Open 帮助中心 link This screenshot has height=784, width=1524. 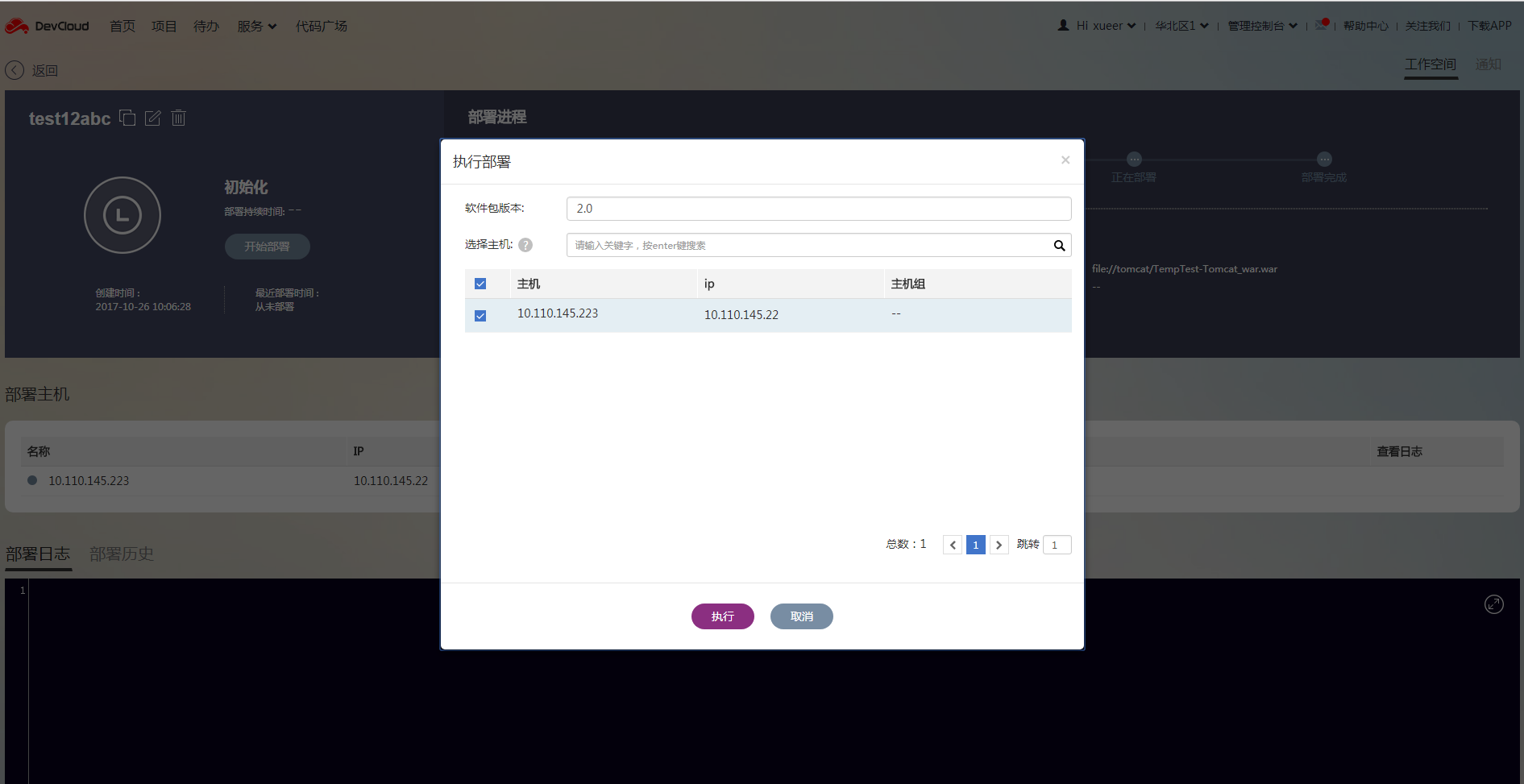coord(1366,26)
